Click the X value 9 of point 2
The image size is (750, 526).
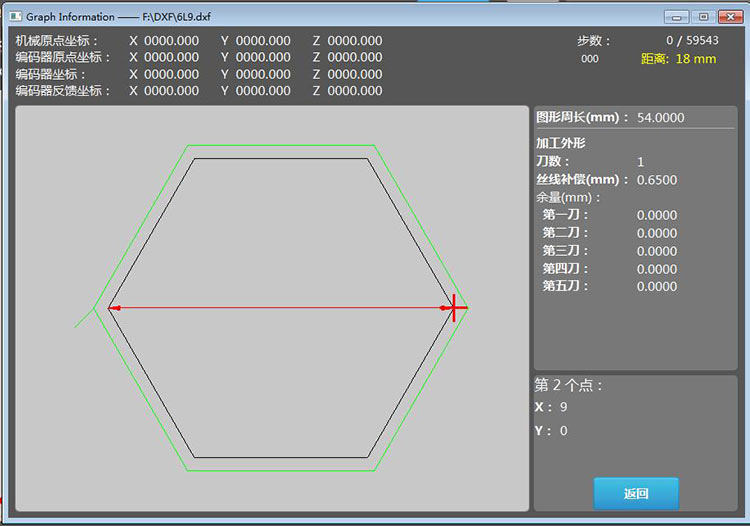tap(563, 407)
